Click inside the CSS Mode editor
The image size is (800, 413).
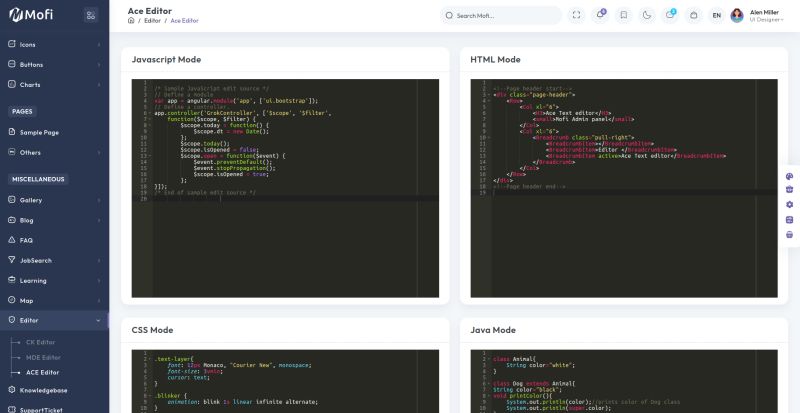[x=285, y=381]
